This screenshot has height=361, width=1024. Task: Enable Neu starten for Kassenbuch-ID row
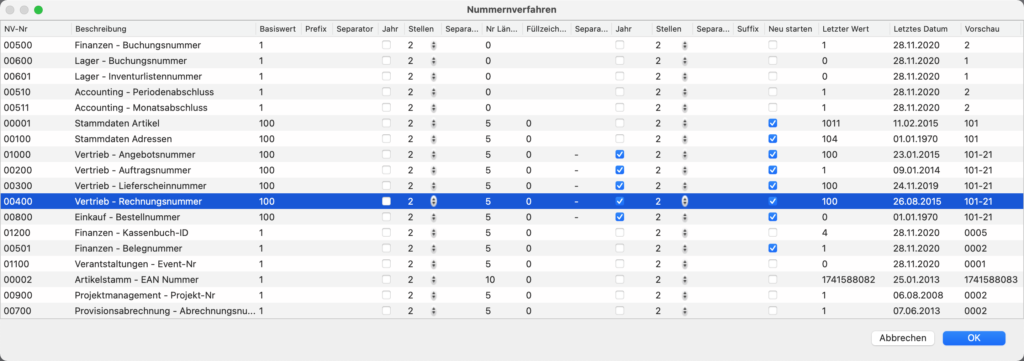773,233
